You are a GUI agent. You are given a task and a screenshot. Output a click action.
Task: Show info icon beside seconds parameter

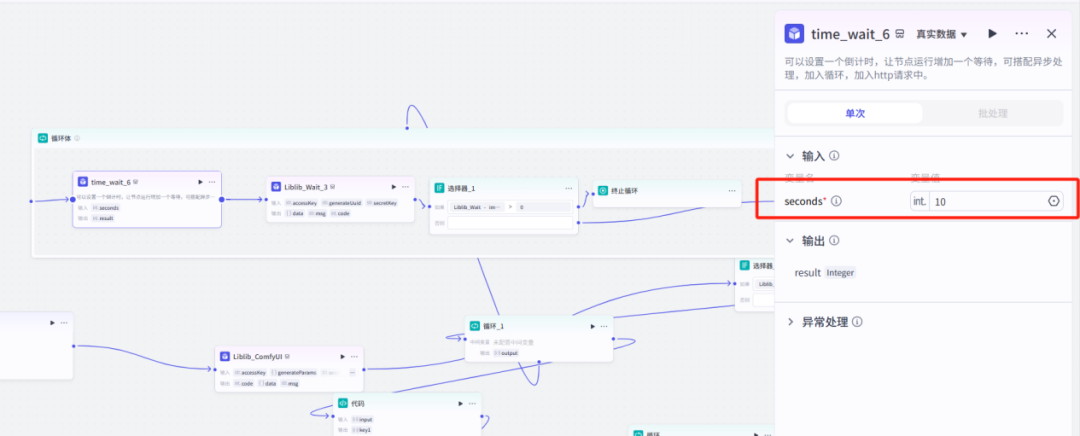pyautogui.click(x=836, y=201)
